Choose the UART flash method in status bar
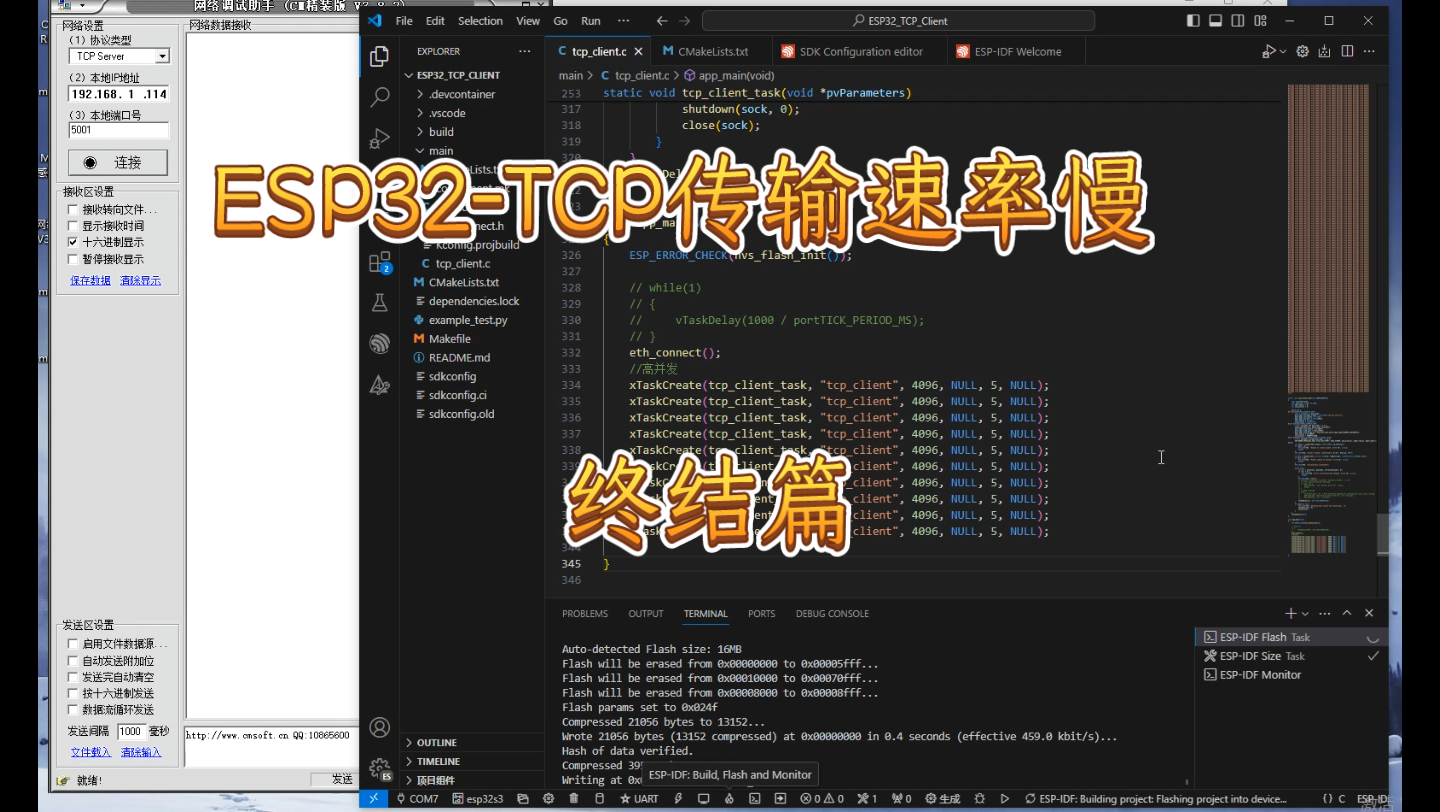The height and width of the screenshot is (812, 1440). click(x=639, y=799)
